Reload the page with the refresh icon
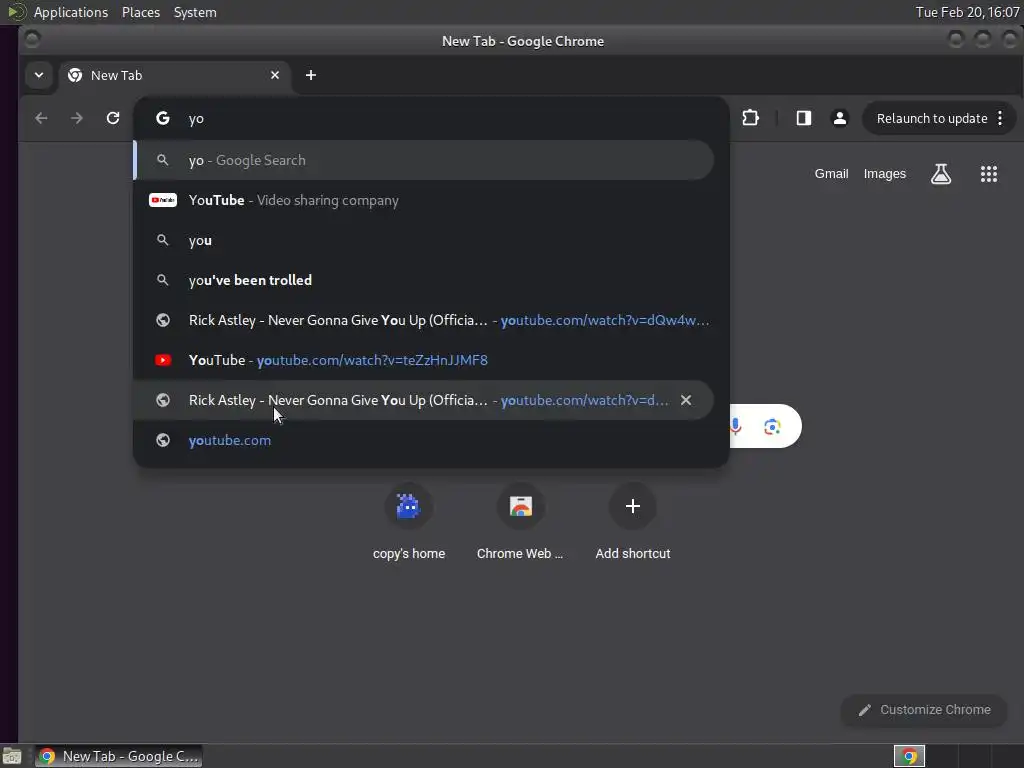 113,118
